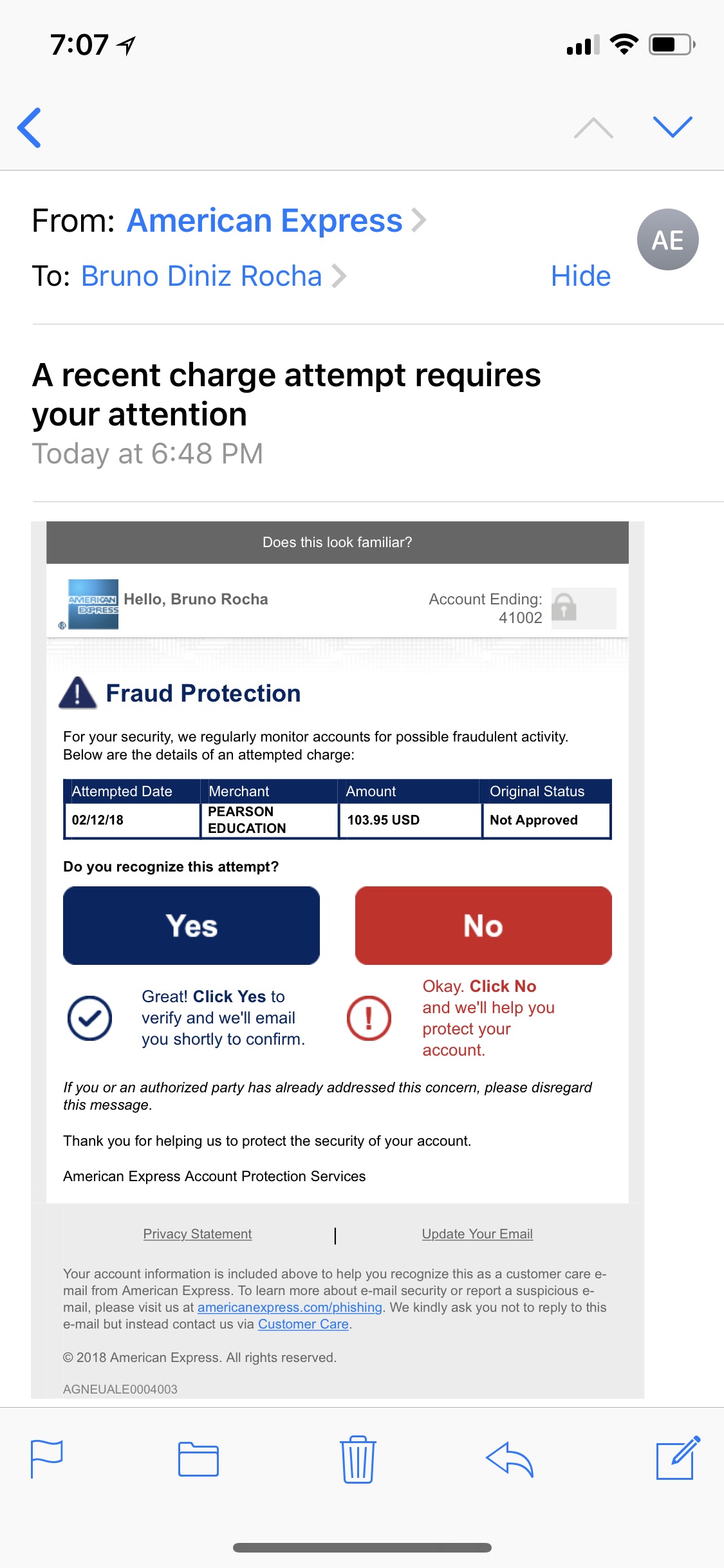724x1568 pixels.
Task: Tap the American Express logo image
Action: (x=93, y=604)
